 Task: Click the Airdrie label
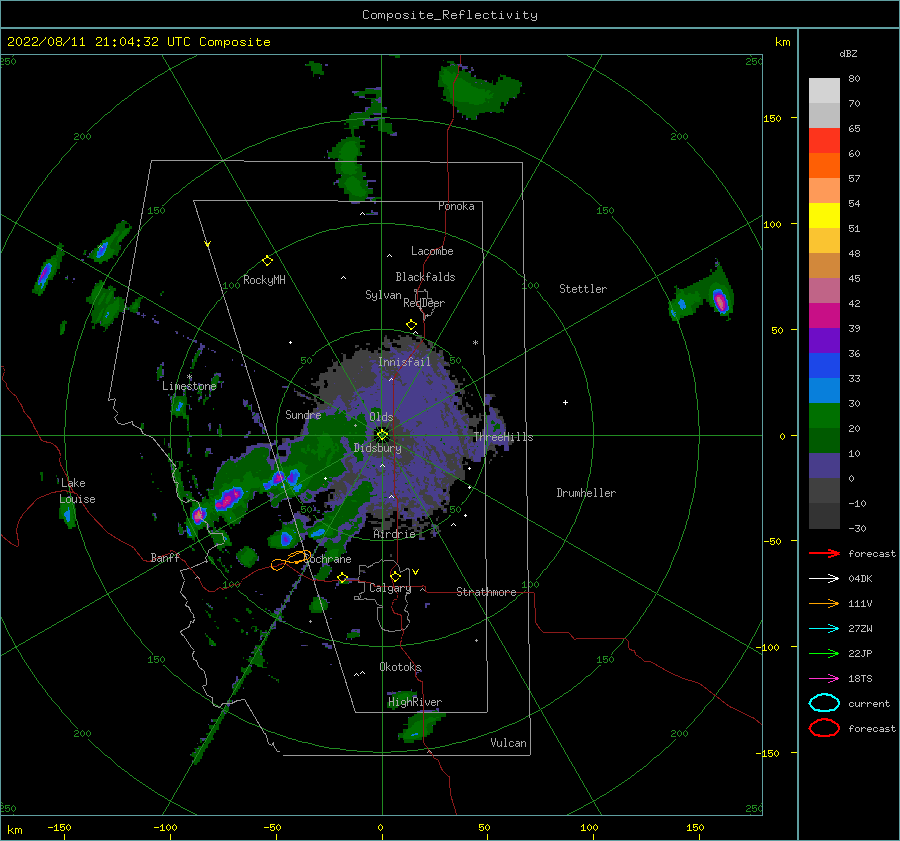tap(394, 534)
